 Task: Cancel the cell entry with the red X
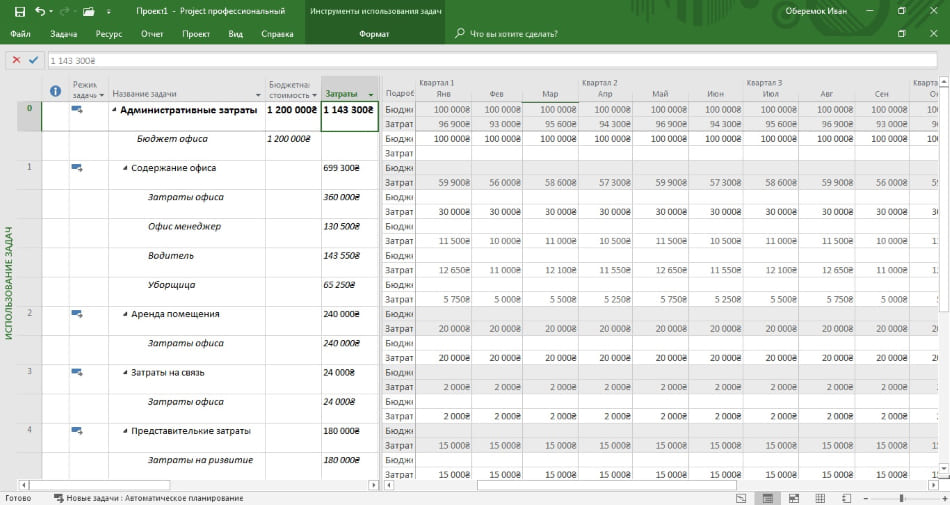16,60
